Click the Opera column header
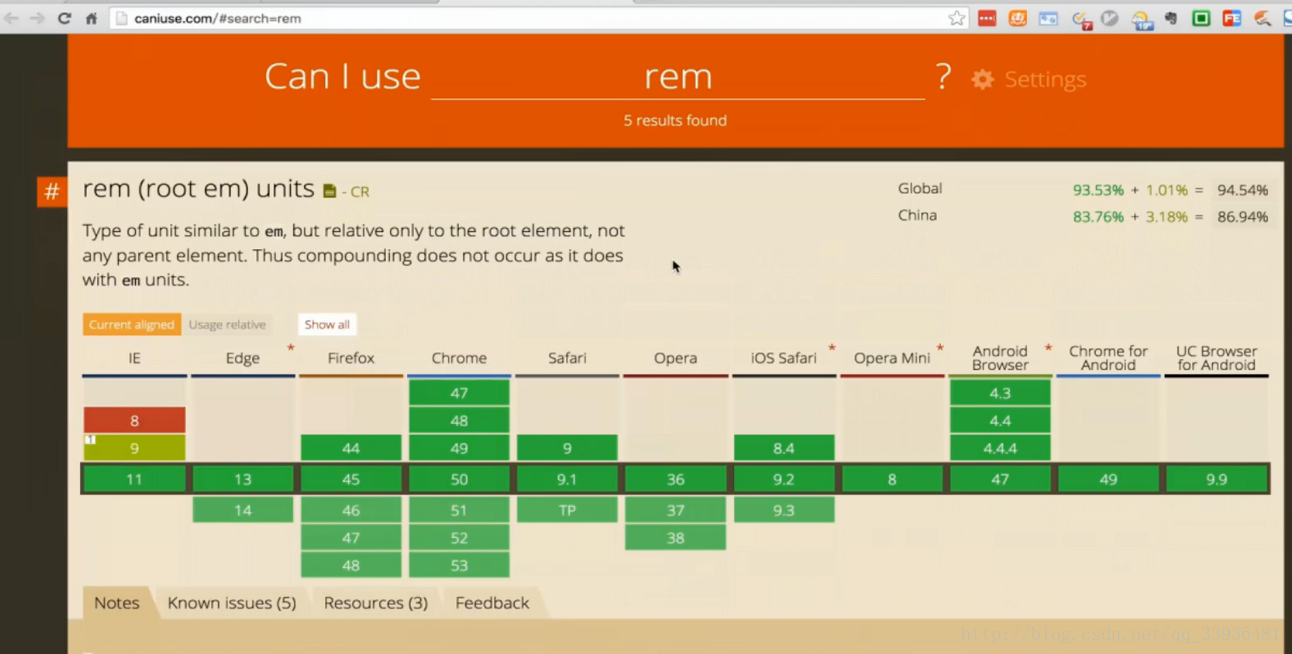This screenshot has height=654, width=1292. (675, 358)
